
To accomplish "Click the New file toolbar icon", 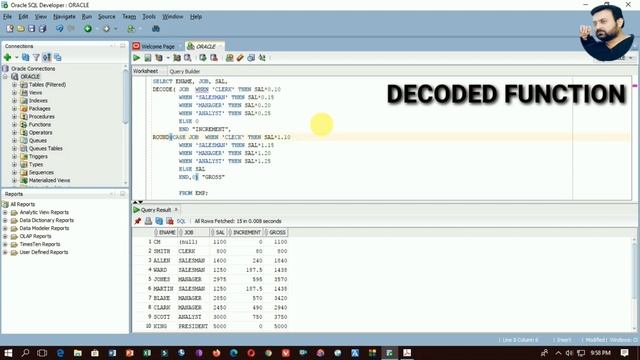I will point(10,29).
